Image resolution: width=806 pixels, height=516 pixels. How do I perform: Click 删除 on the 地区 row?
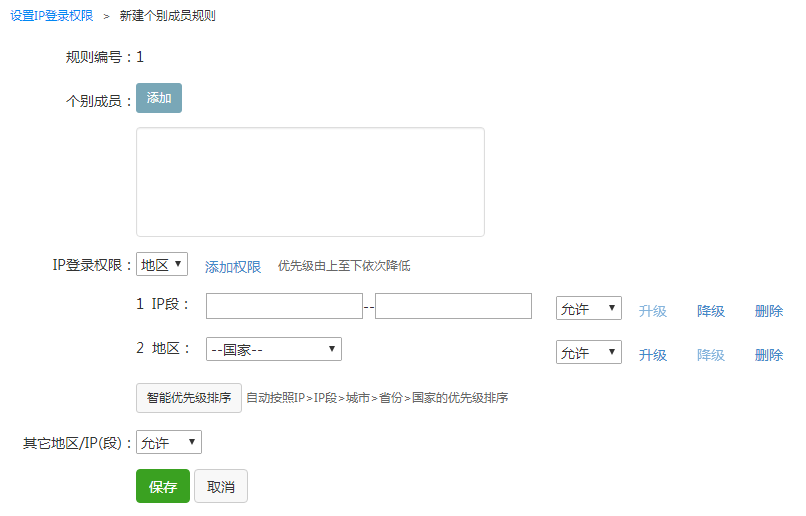[x=769, y=355]
